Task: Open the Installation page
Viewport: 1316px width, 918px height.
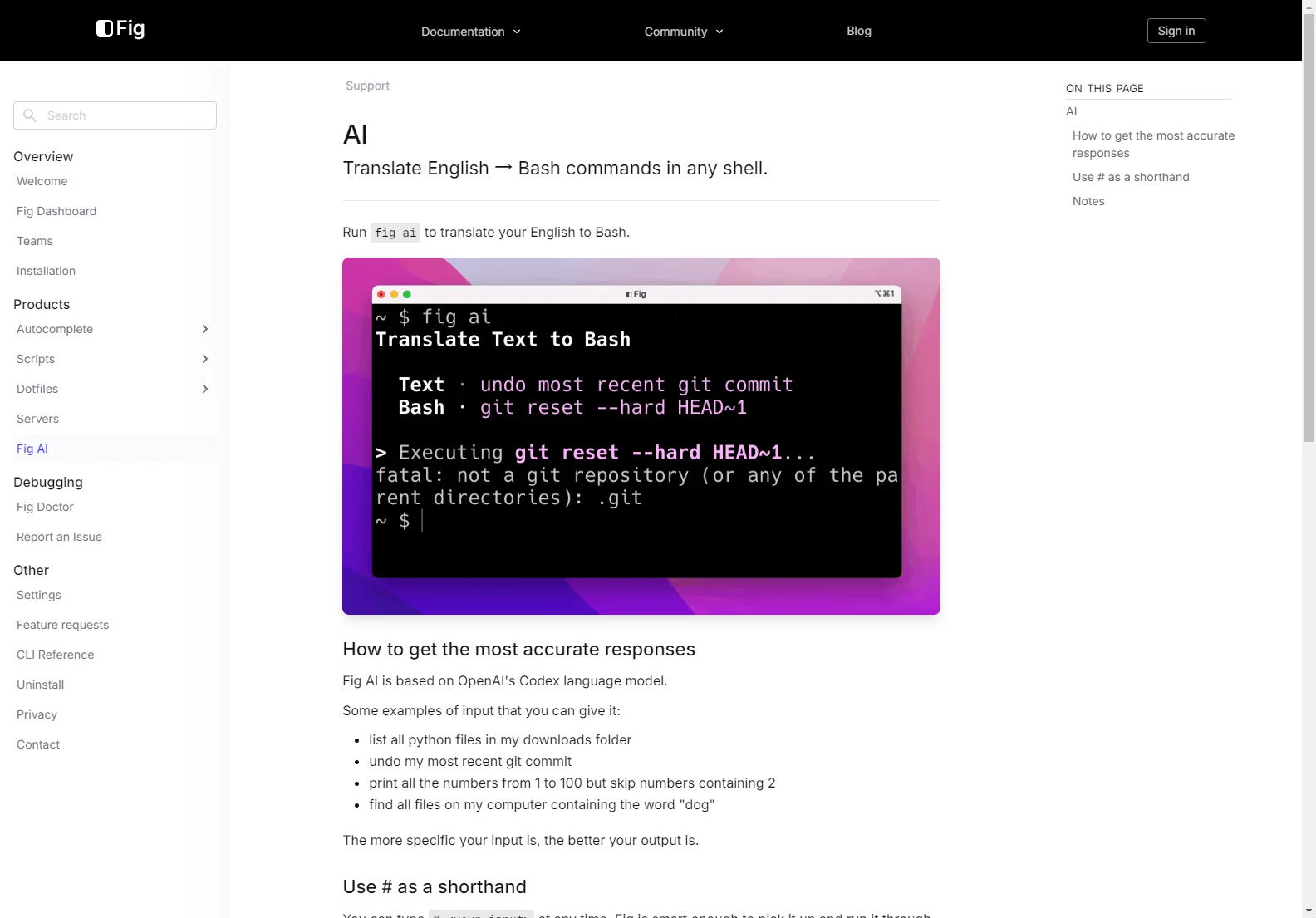Action: (46, 271)
